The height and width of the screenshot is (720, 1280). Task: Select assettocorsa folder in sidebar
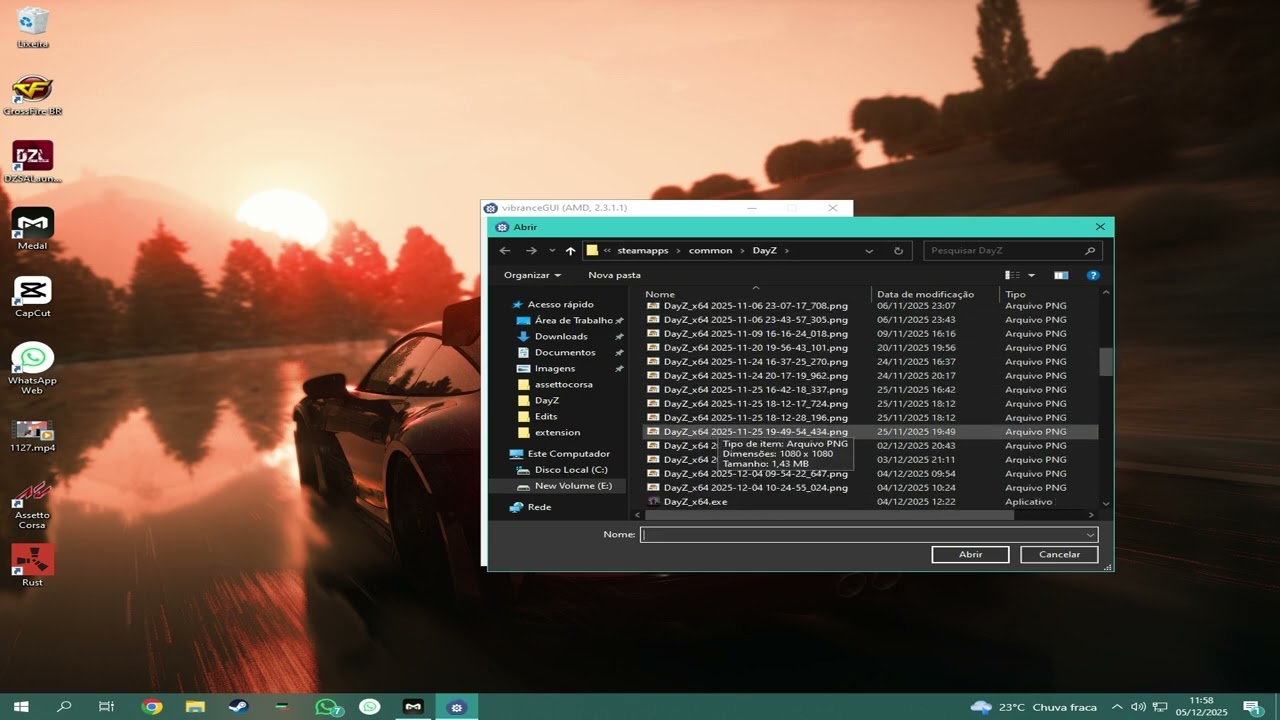tap(563, 384)
